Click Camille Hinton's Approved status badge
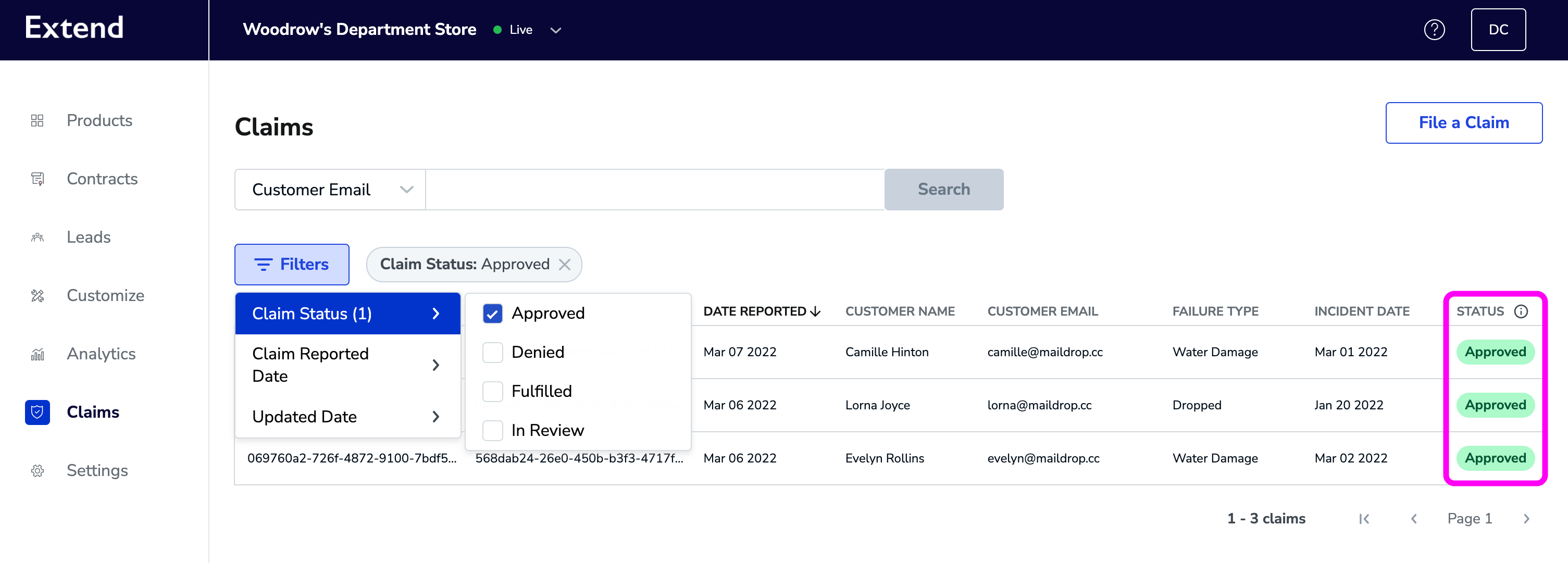The height and width of the screenshot is (563, 1568). click(x=1495, y=352)
